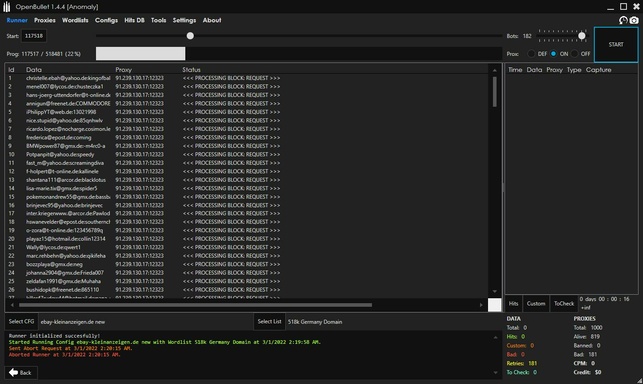Click the Bots 182 count label
The height and width of the screenshot is (384, 643).
point(519,36)
